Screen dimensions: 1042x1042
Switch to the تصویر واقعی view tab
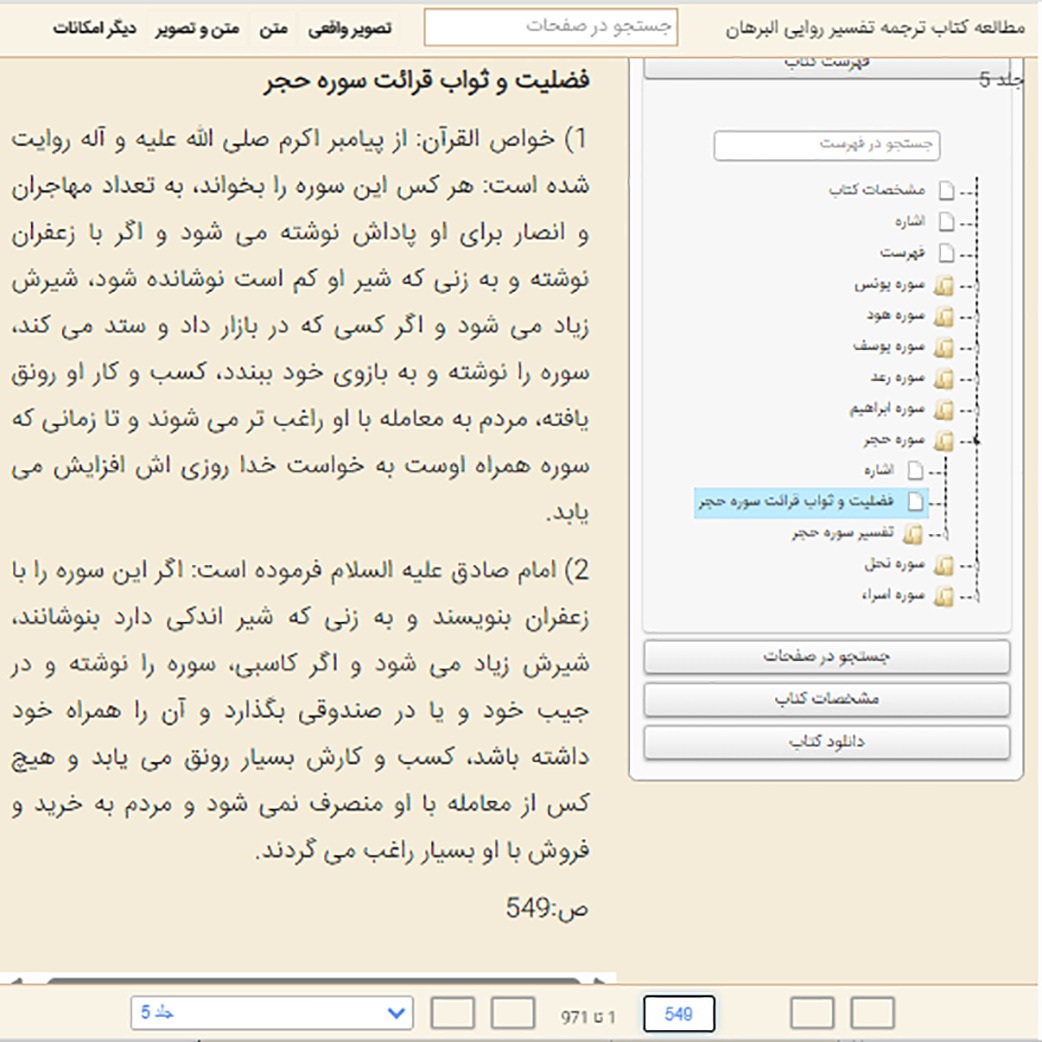350,29
